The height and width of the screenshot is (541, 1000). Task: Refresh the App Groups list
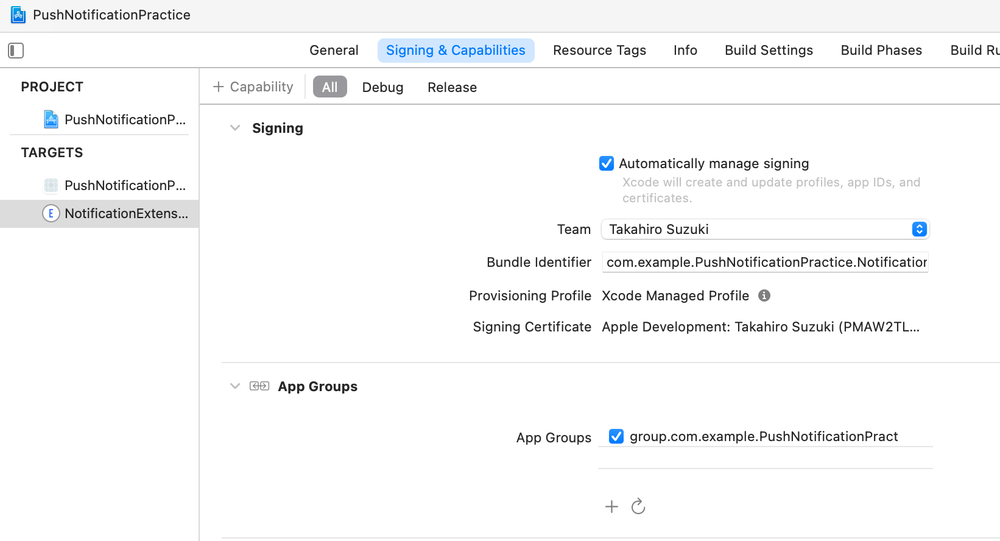pos(638,507)
